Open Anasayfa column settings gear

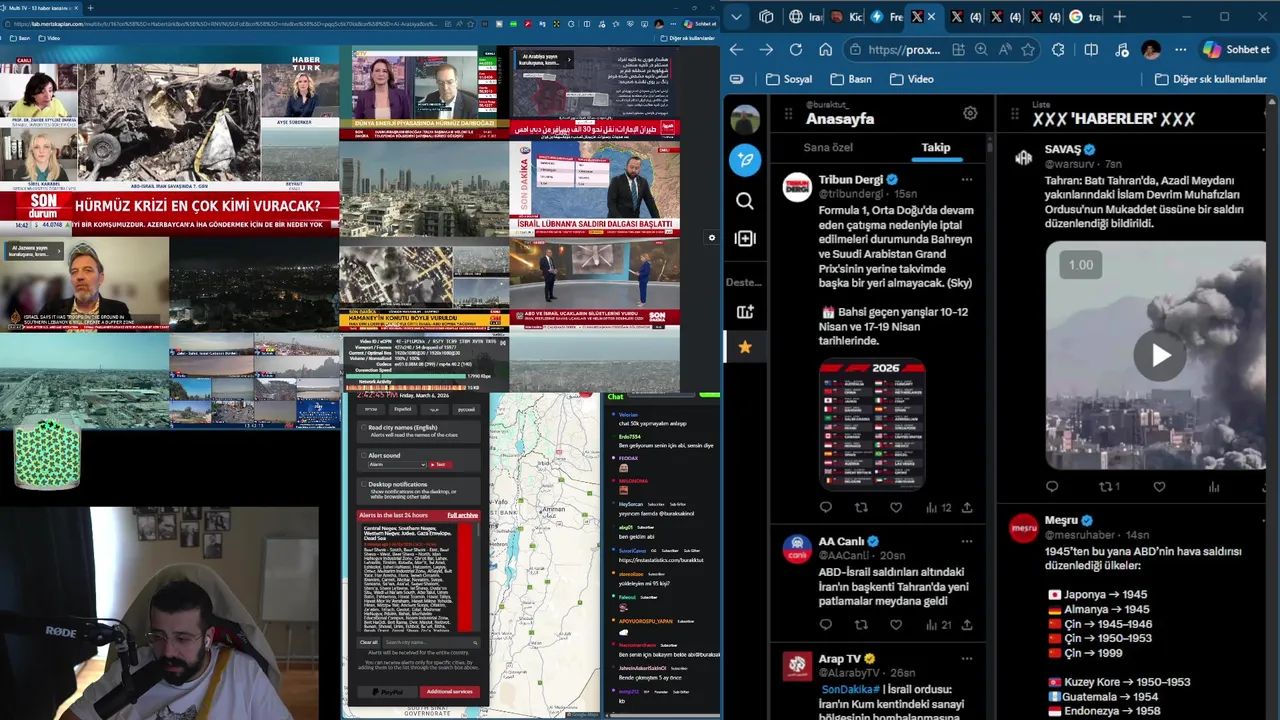point(970,113)
